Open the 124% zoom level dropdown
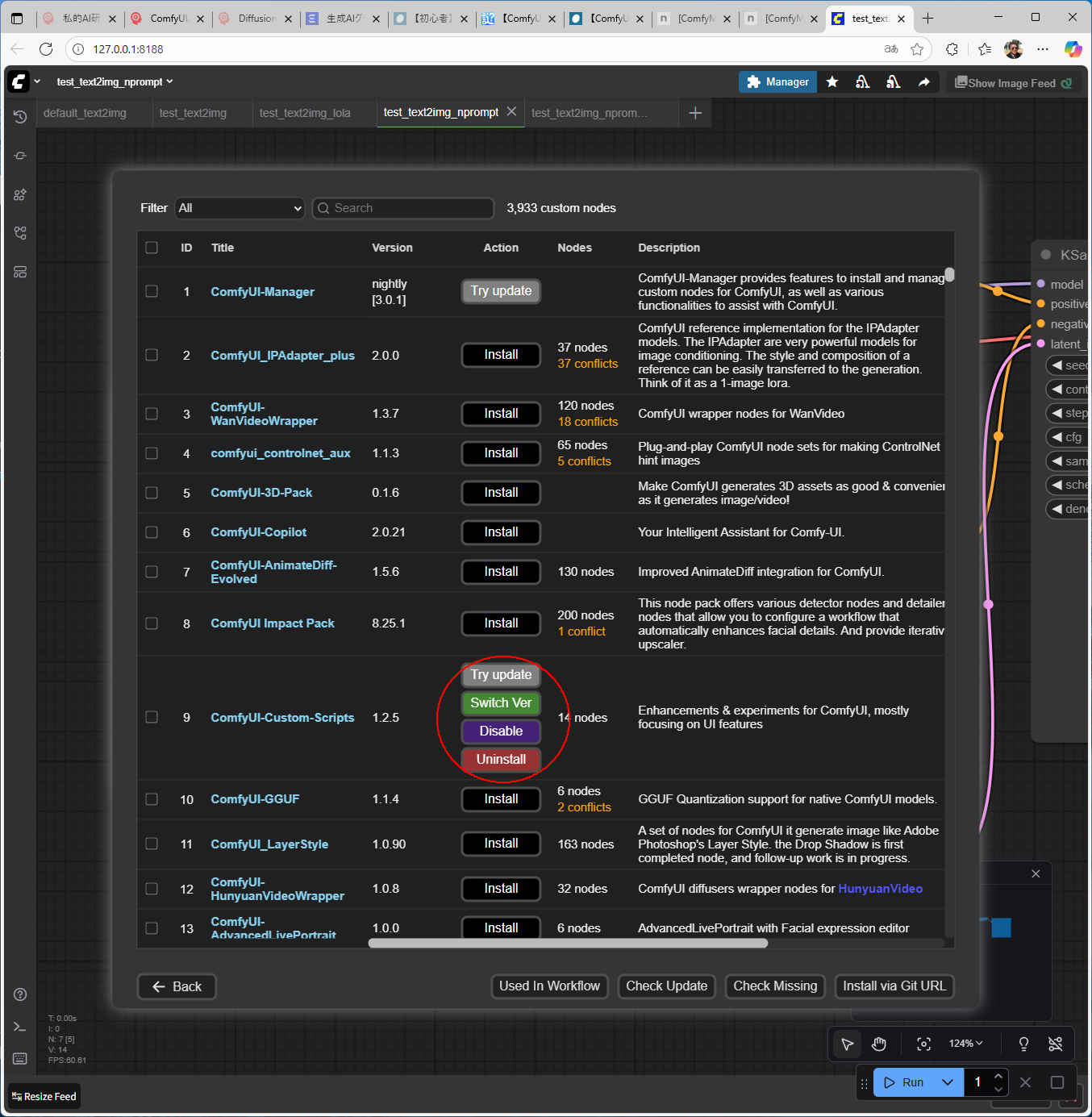Screen dimensions: 1092x1117 tap(965, 1044)
